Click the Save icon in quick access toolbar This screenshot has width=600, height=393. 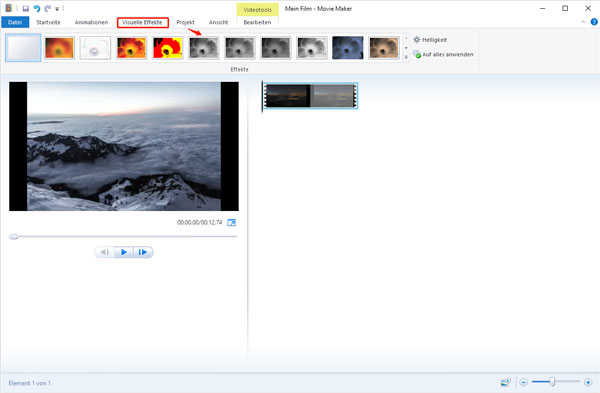25,8
